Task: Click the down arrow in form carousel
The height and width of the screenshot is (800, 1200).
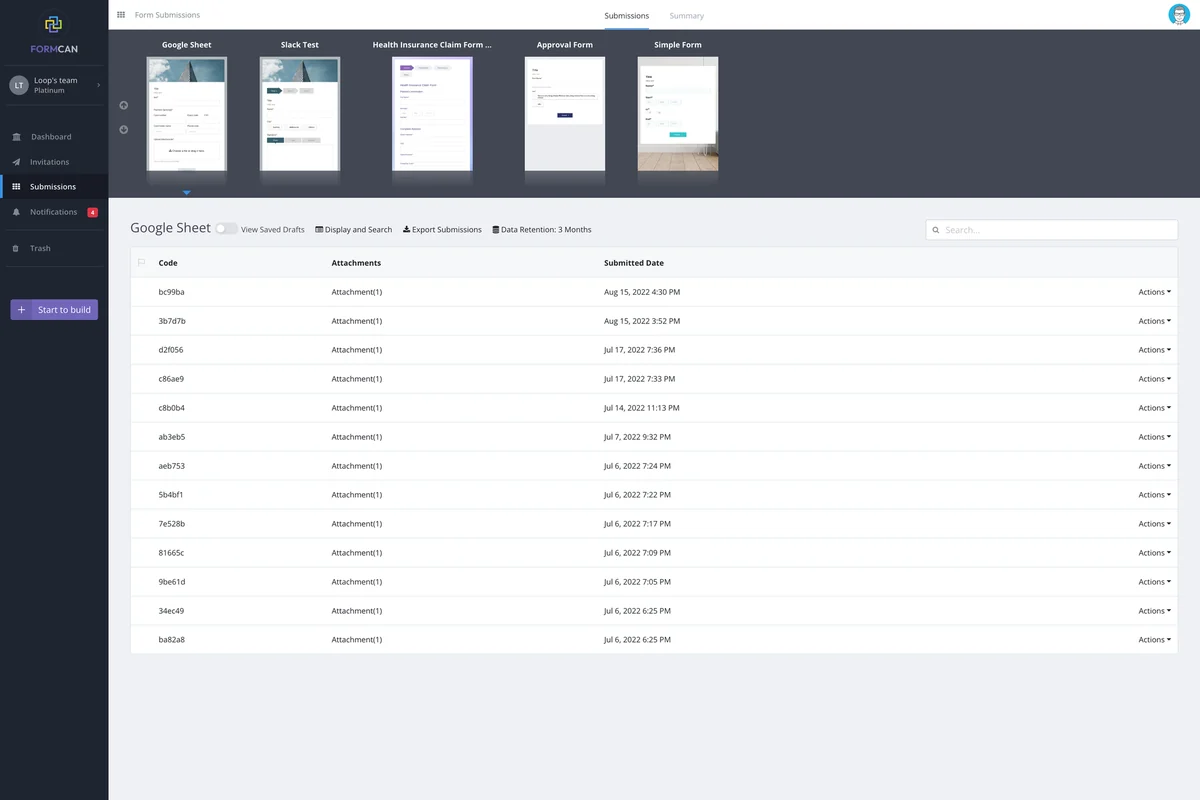Action: (124, 129)
